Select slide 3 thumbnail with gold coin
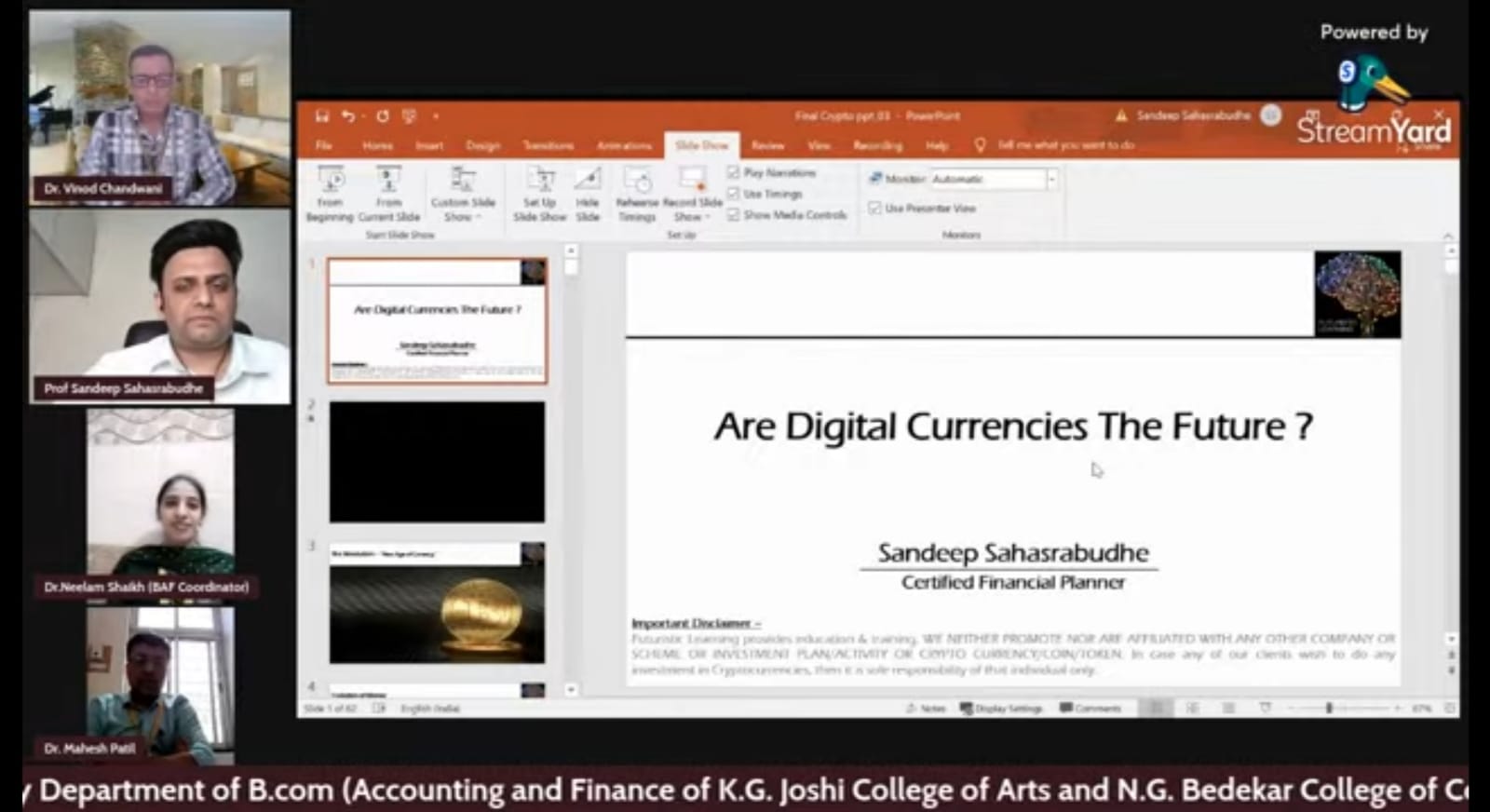The height and width of the screenshot is (812, 1490). (437, 602)
